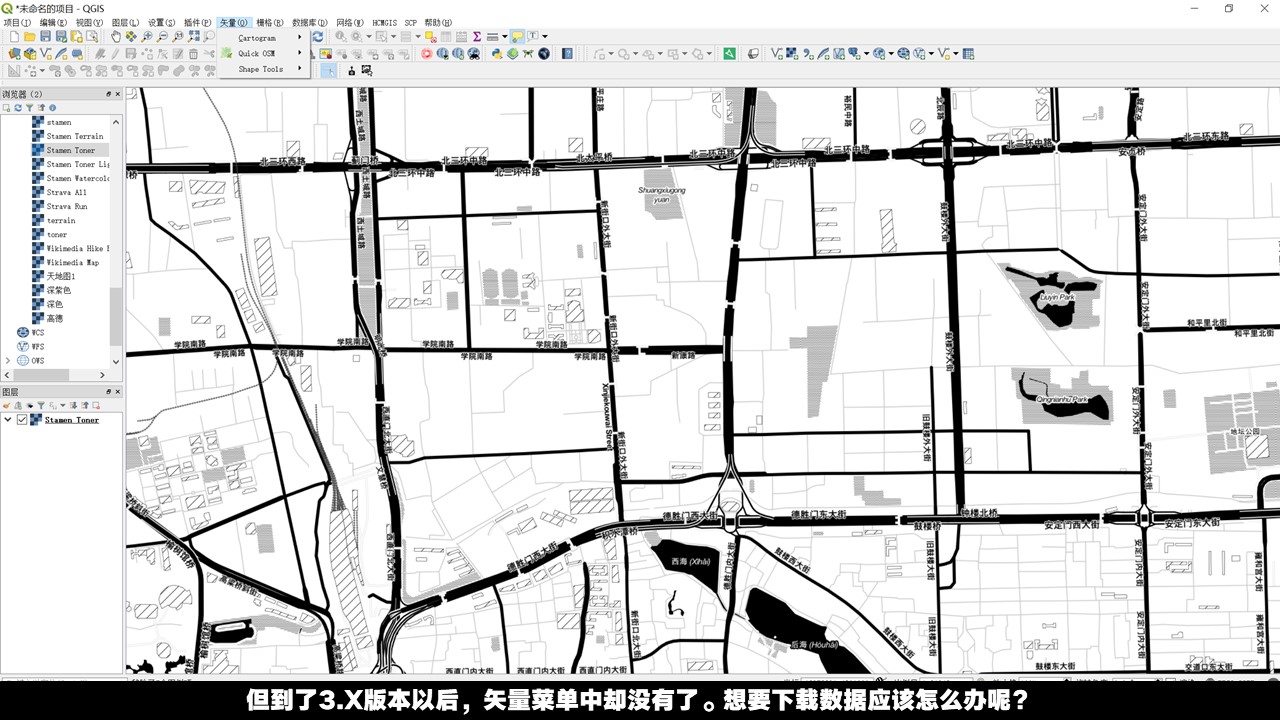Click the Browser panel vertical scrollbar

click(116, 315)
